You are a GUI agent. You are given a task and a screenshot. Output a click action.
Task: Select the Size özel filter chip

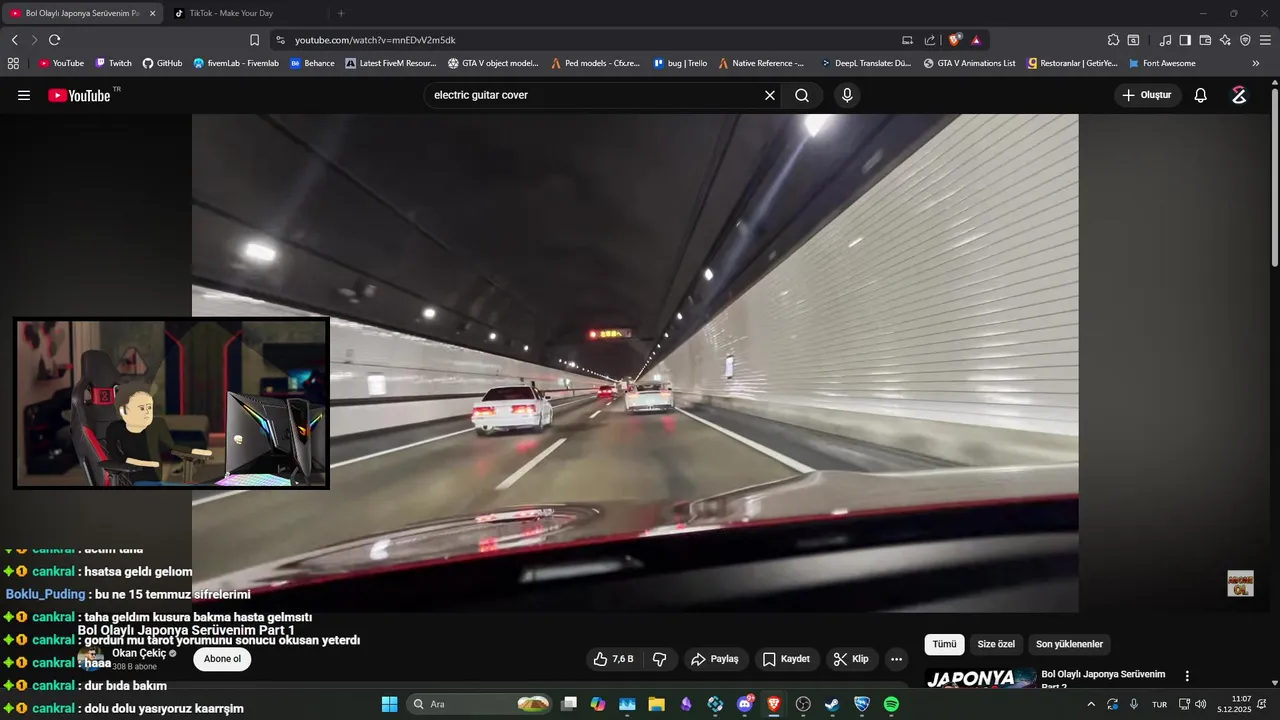996,644
